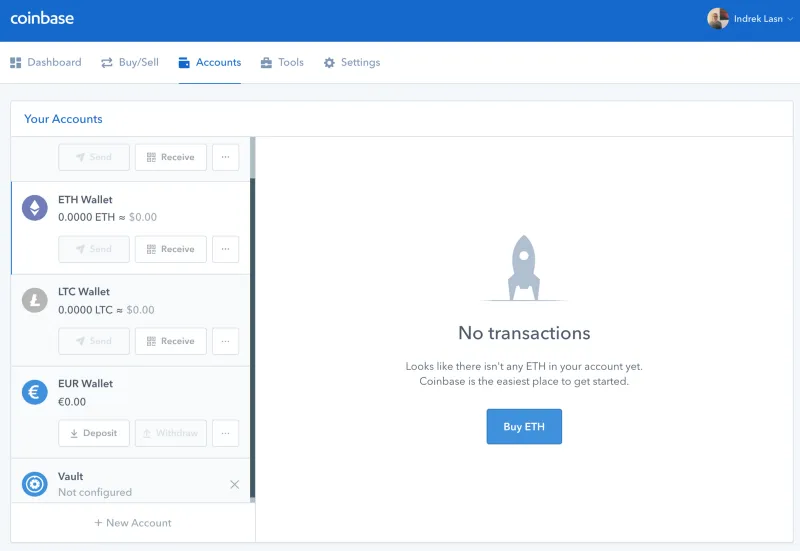Click Deposit in EUR Wallet
This screenshot has height=551, width=800.
point(94,433)
